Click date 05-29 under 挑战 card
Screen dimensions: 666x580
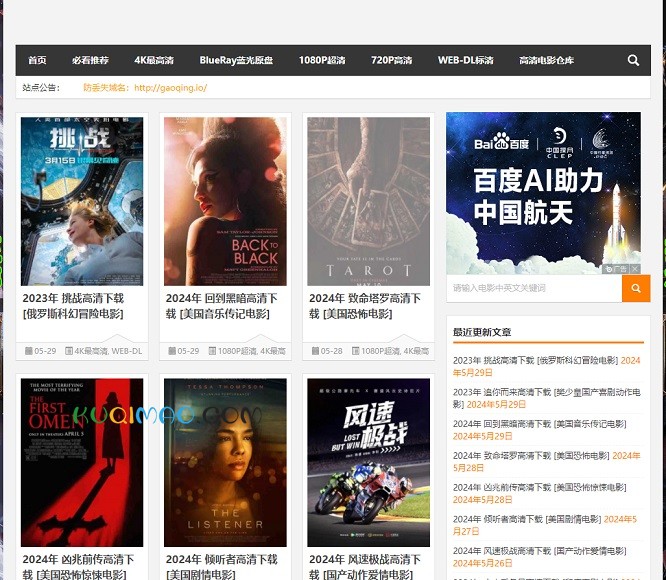pos(45,351)
